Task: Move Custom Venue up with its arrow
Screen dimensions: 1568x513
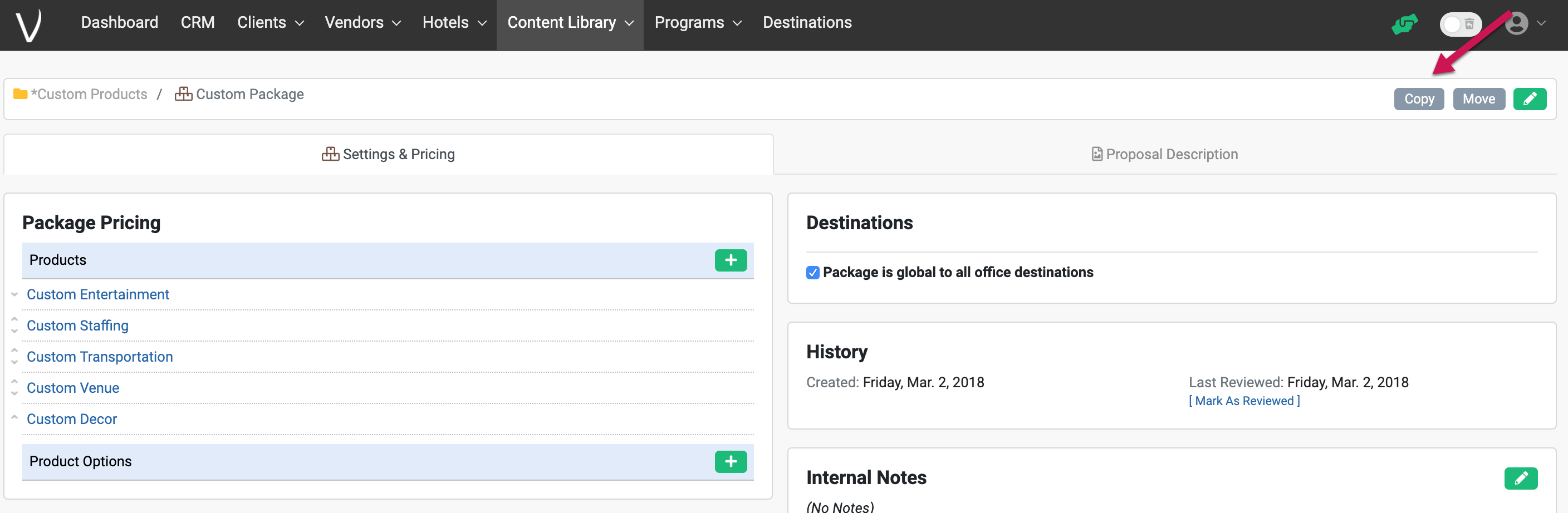Action: [14, 381]
